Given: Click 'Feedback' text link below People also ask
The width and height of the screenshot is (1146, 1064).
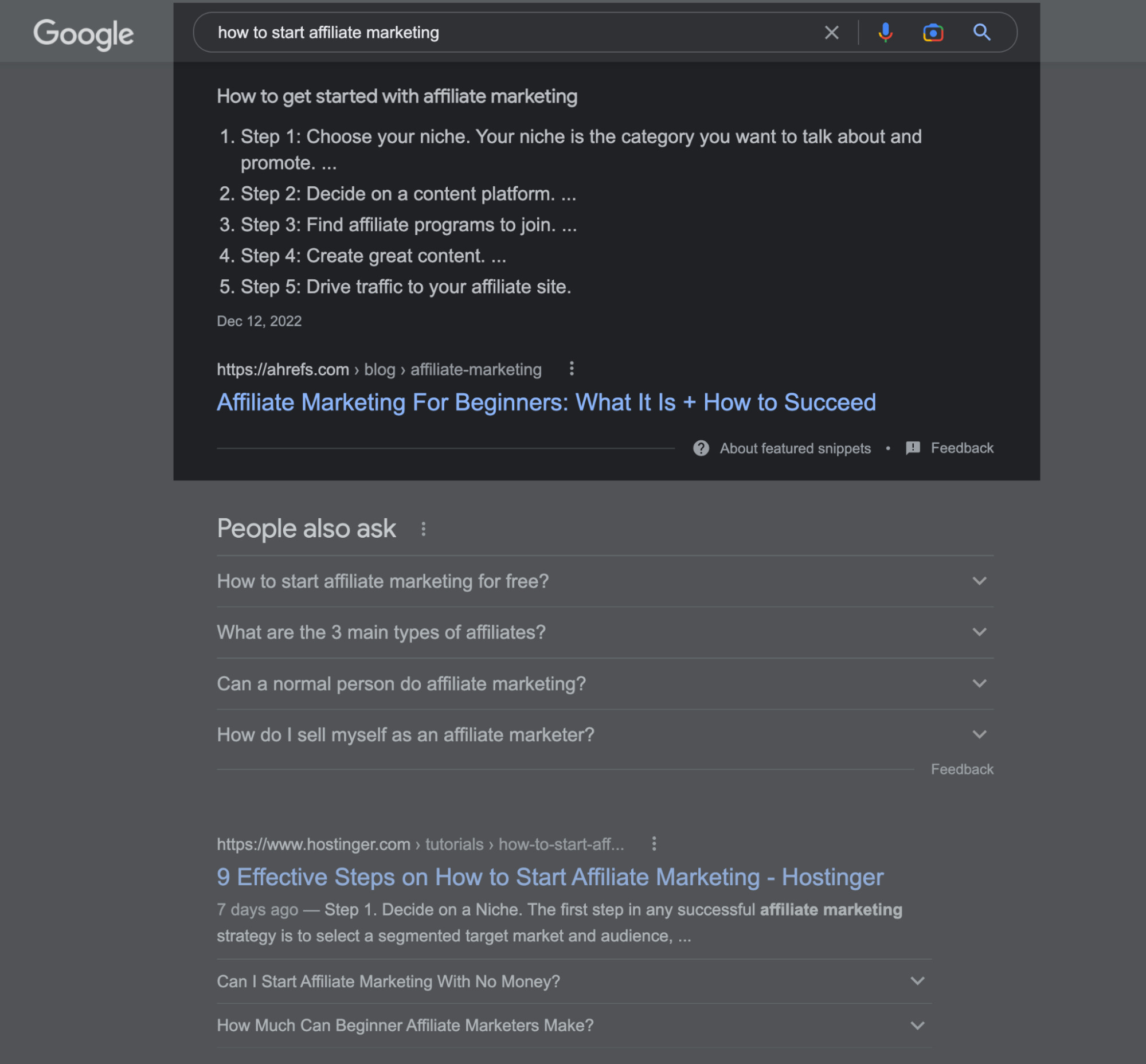Looking at the screenshot, I should (x=961, y=770).
